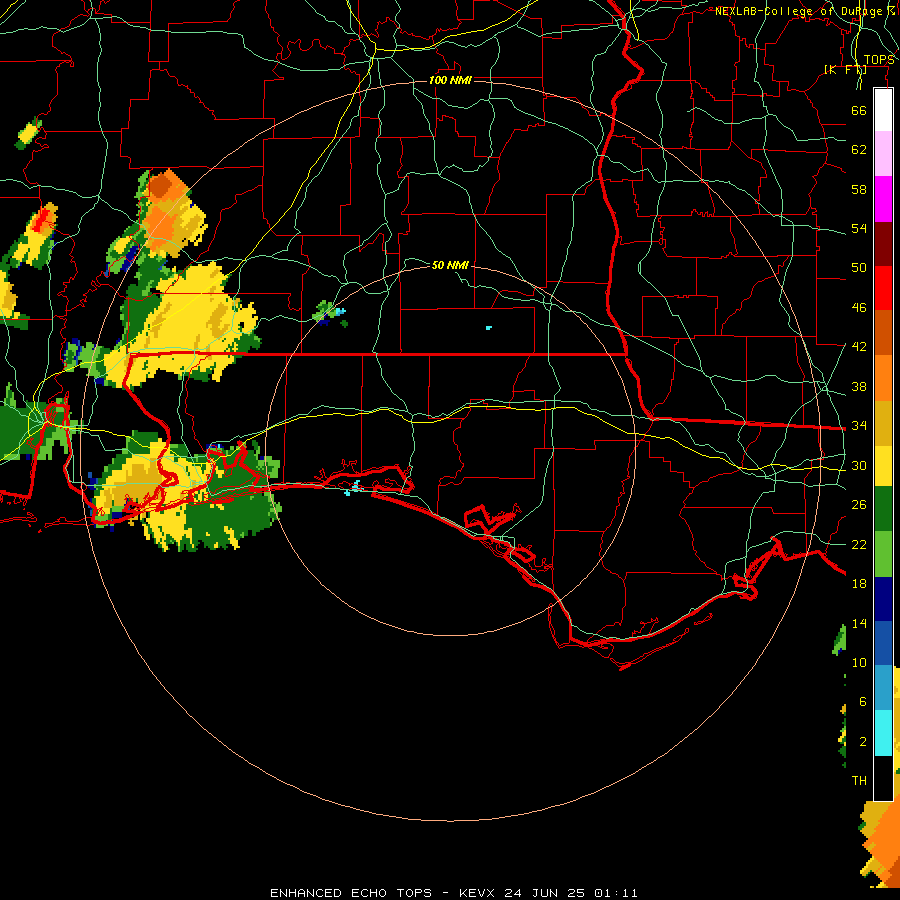Image resolution: width=900 pixels, height=900 pixels.
Task: Click the TOPS legend title
Action: coord(879,60)
